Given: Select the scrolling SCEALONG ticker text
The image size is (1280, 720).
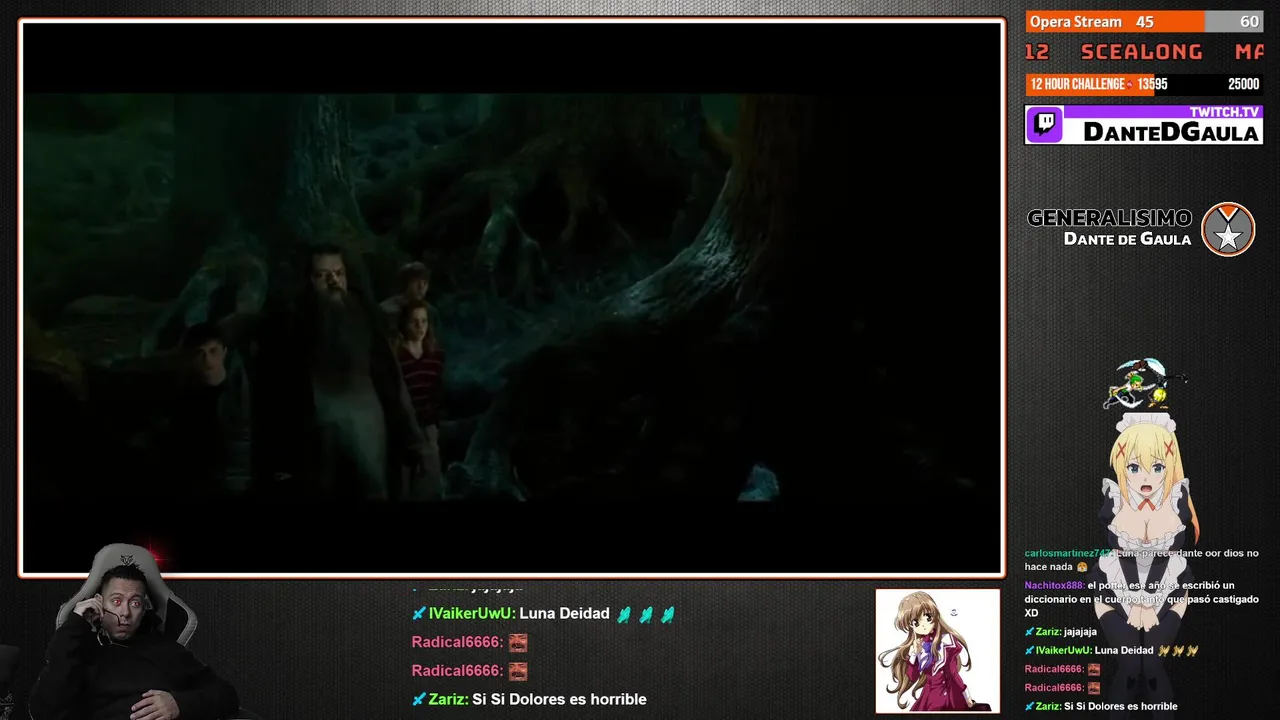Looking at the screenshot, I should 1143,52.
